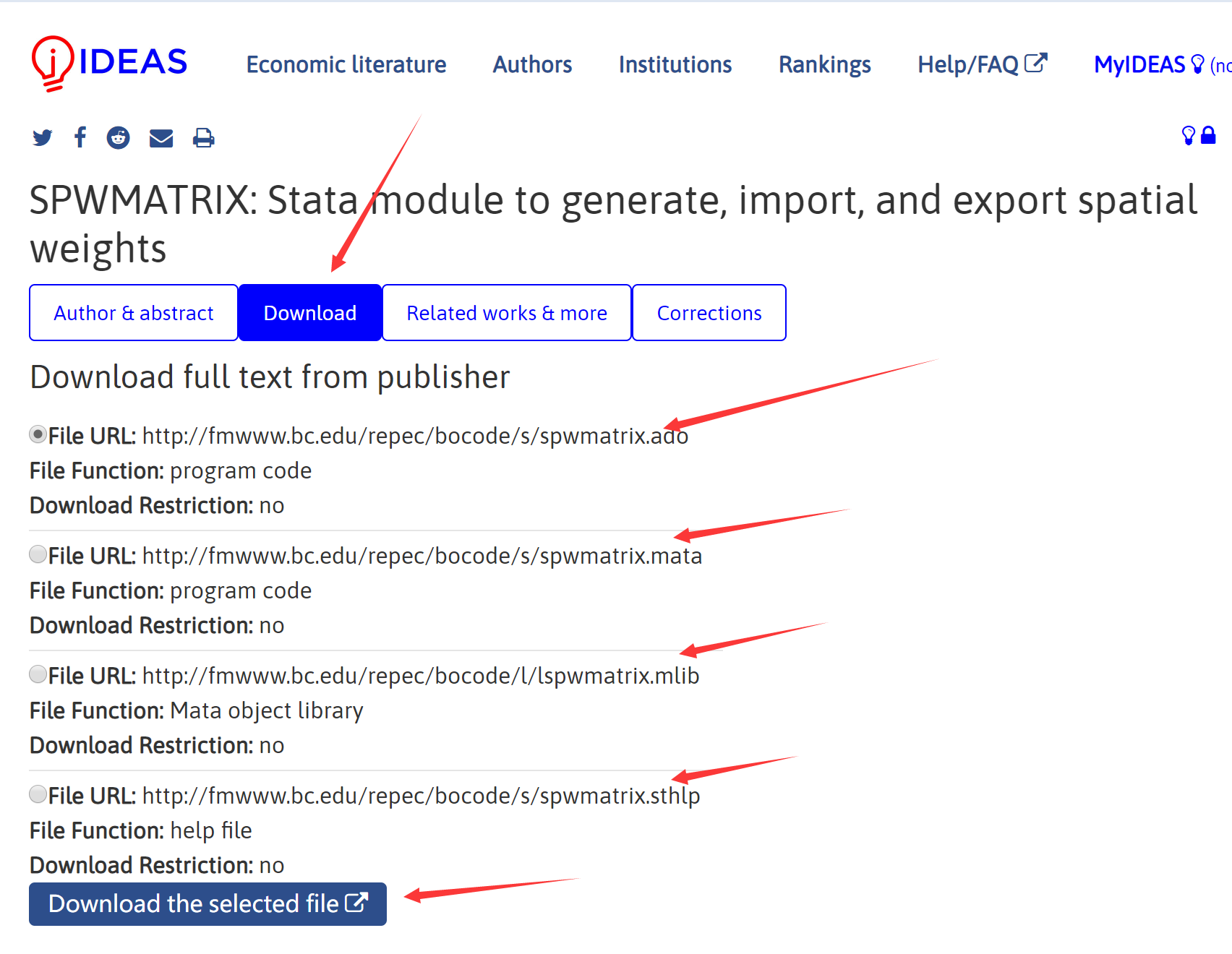Click the lightbulb icon near the lock

point(1188,135)
